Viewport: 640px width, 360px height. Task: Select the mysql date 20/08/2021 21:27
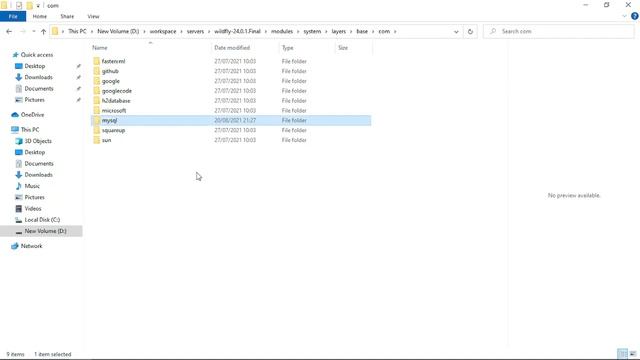pos(235,120)
